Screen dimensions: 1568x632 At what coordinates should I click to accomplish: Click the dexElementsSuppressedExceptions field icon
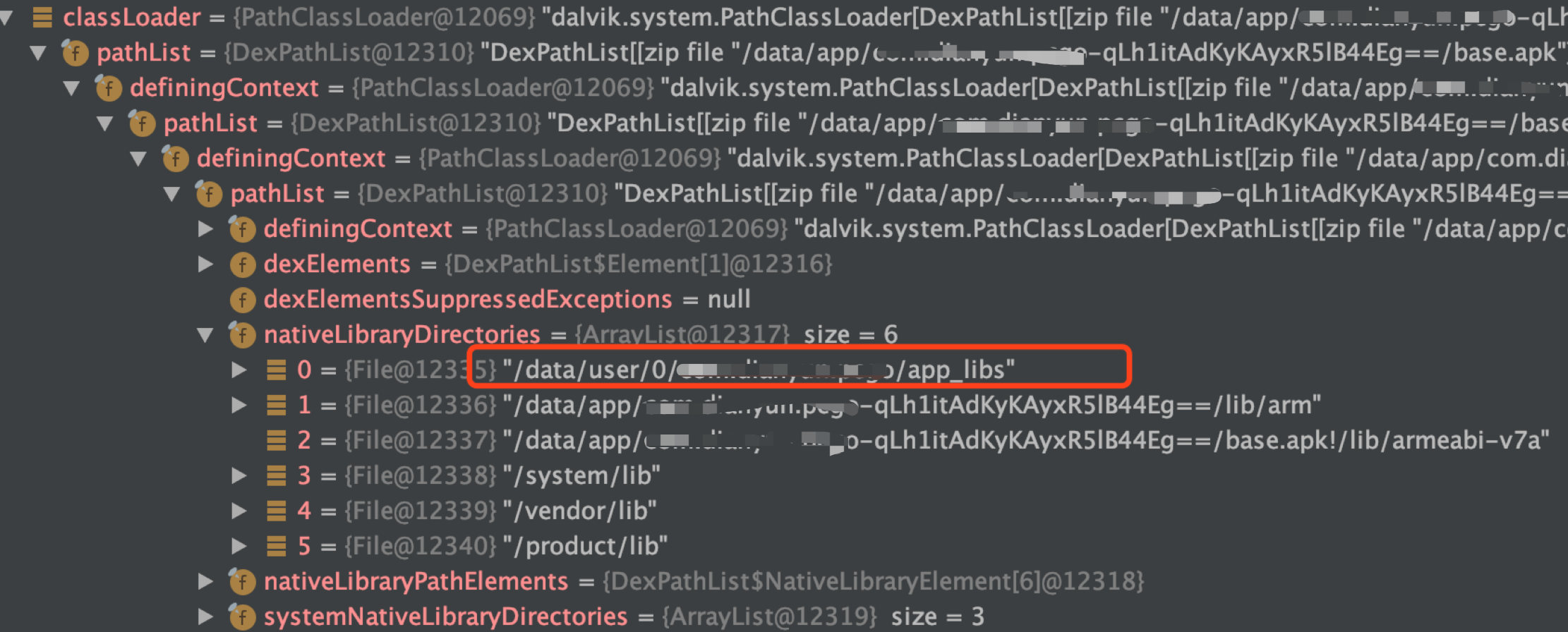pyautogui.click(x=242, y=300)
